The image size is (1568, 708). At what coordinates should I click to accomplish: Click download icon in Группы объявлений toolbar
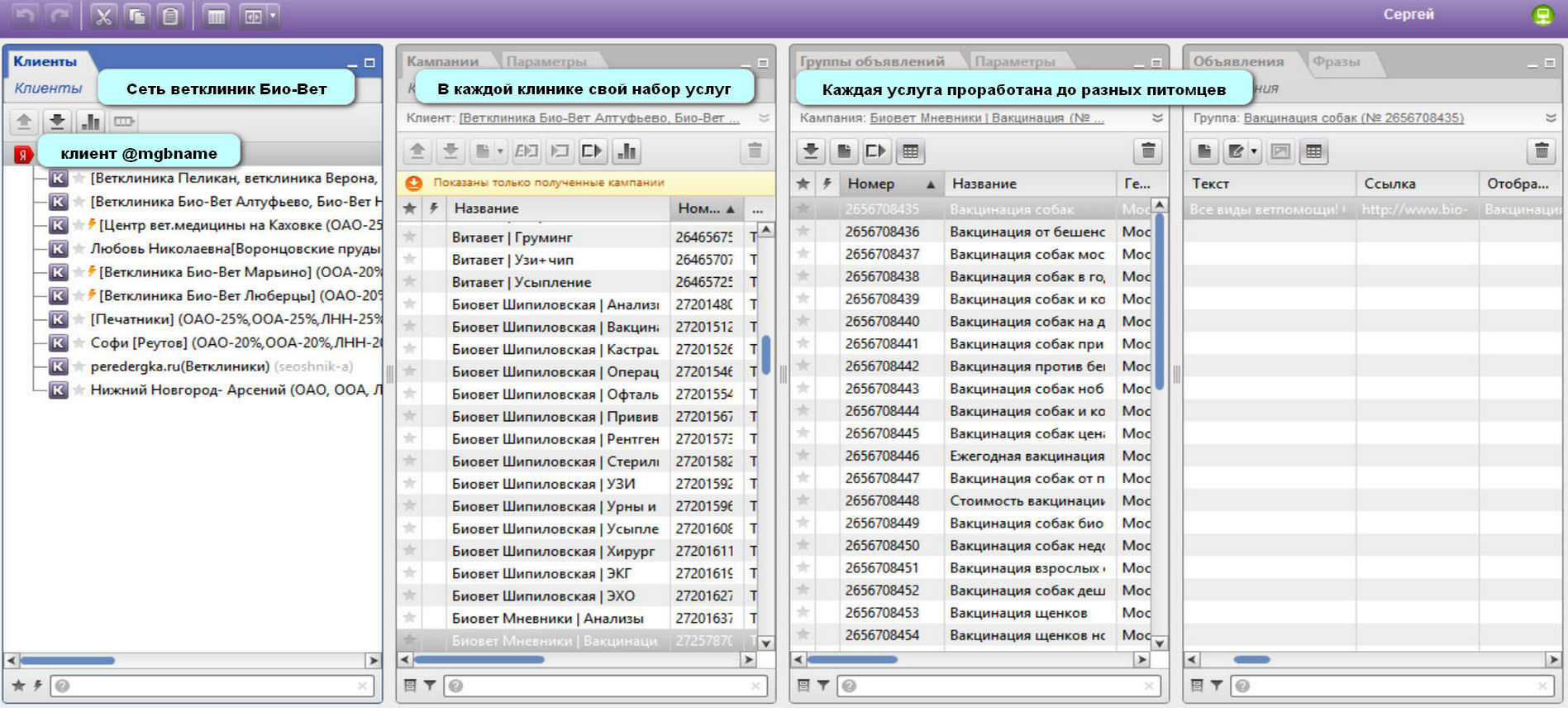pos(811,151)
